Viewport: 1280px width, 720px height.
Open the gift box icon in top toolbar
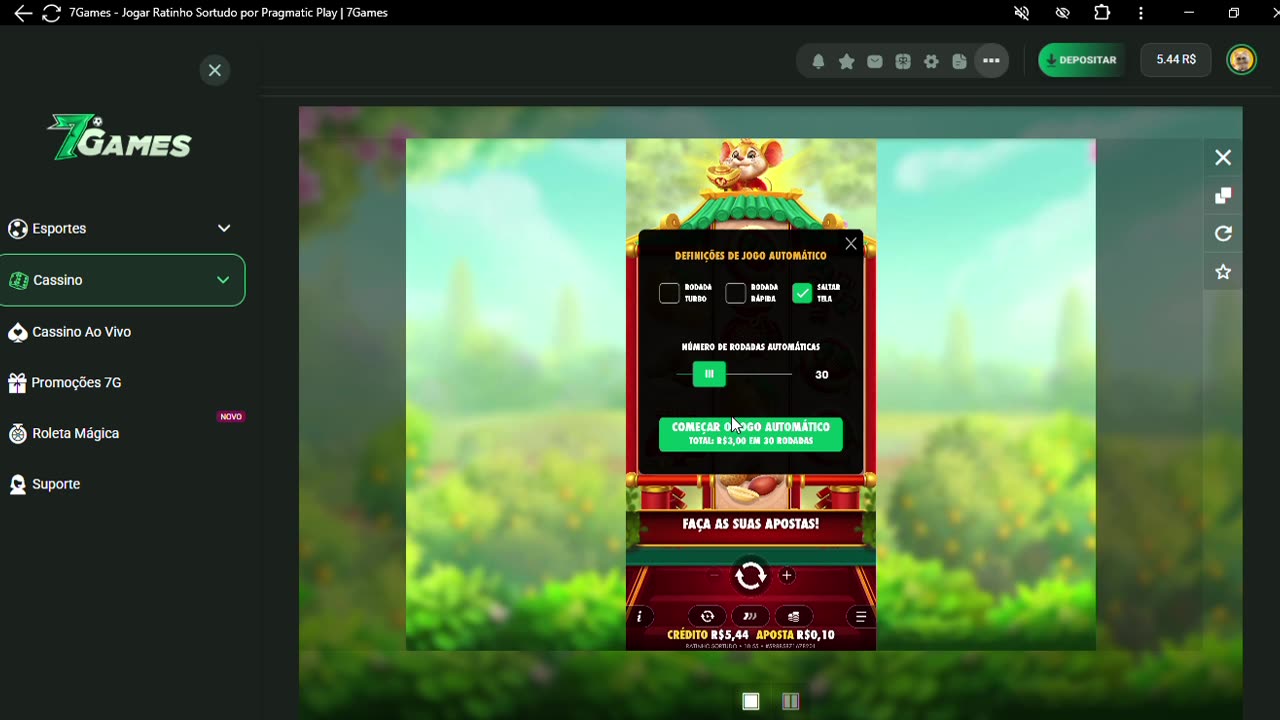(x=903, y=61)
